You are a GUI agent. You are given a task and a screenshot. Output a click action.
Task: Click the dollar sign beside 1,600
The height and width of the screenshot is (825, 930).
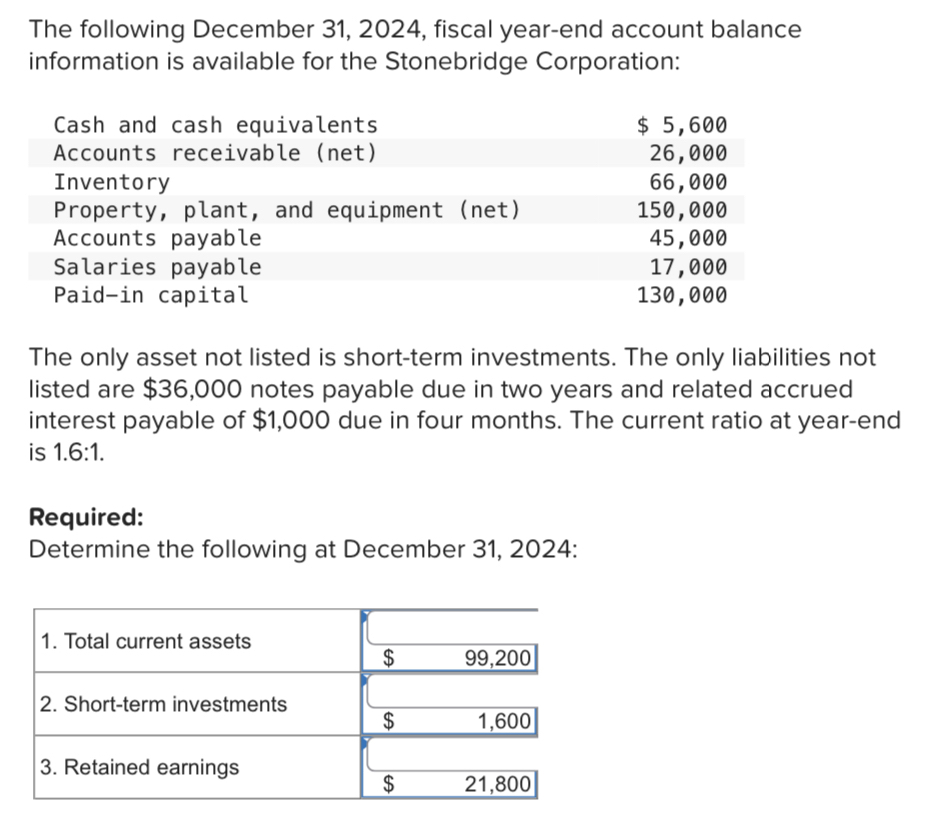tap(389, 721)
